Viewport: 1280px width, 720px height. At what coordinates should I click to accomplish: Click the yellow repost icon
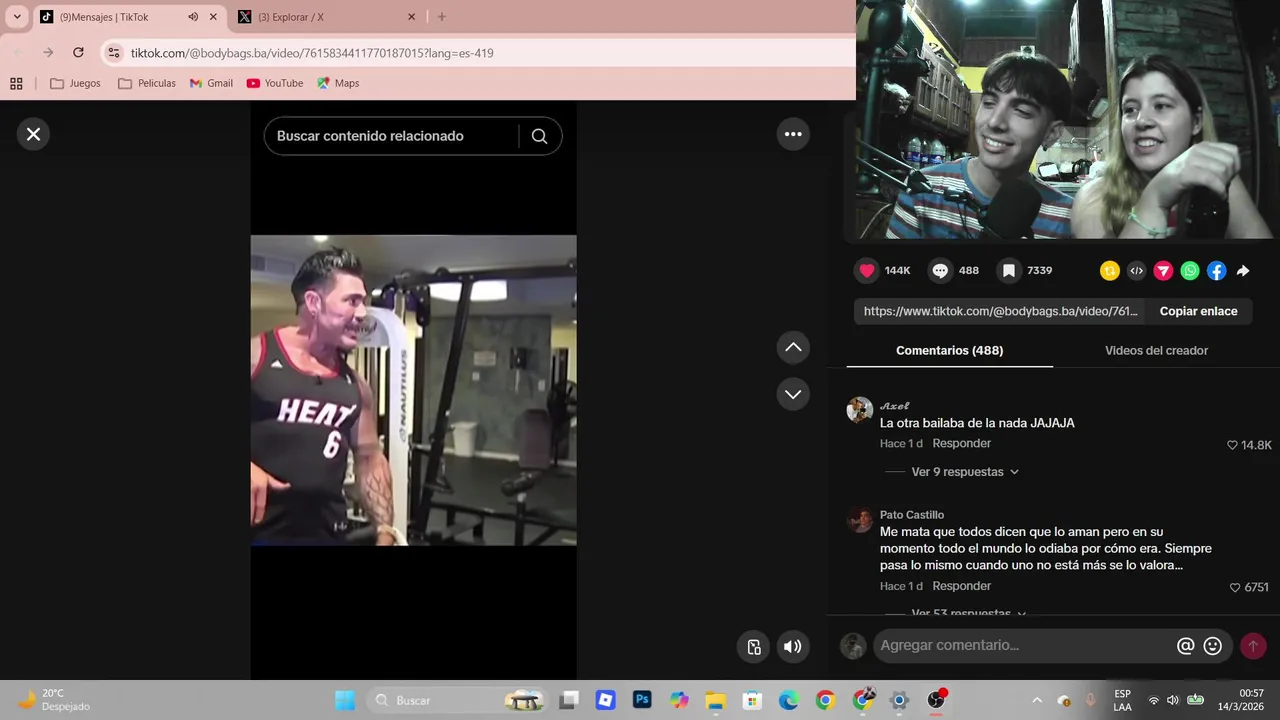coord(1109,270)
